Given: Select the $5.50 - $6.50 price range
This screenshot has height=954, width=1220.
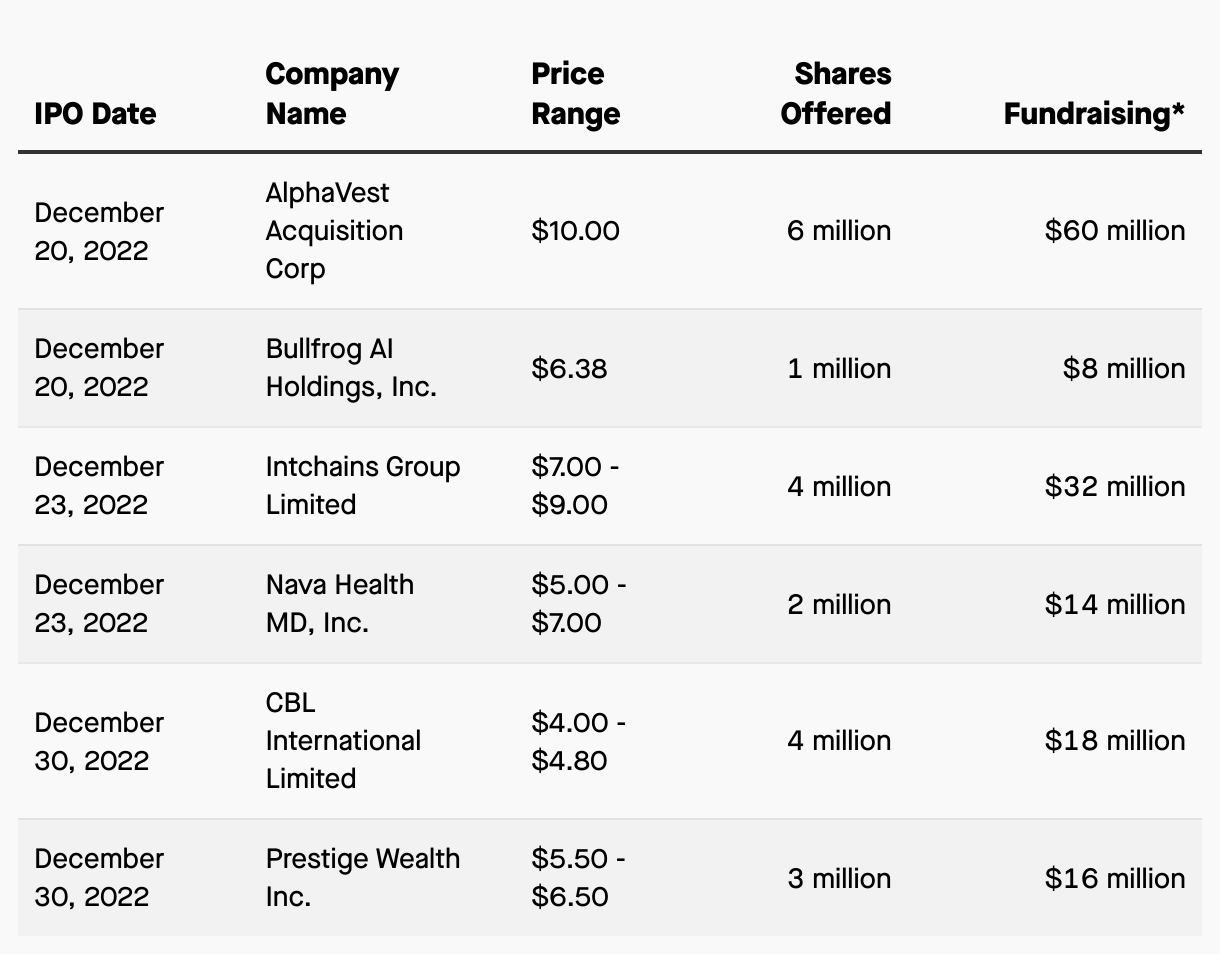Looking at the screenshot, I should click(x=578, y=877).
